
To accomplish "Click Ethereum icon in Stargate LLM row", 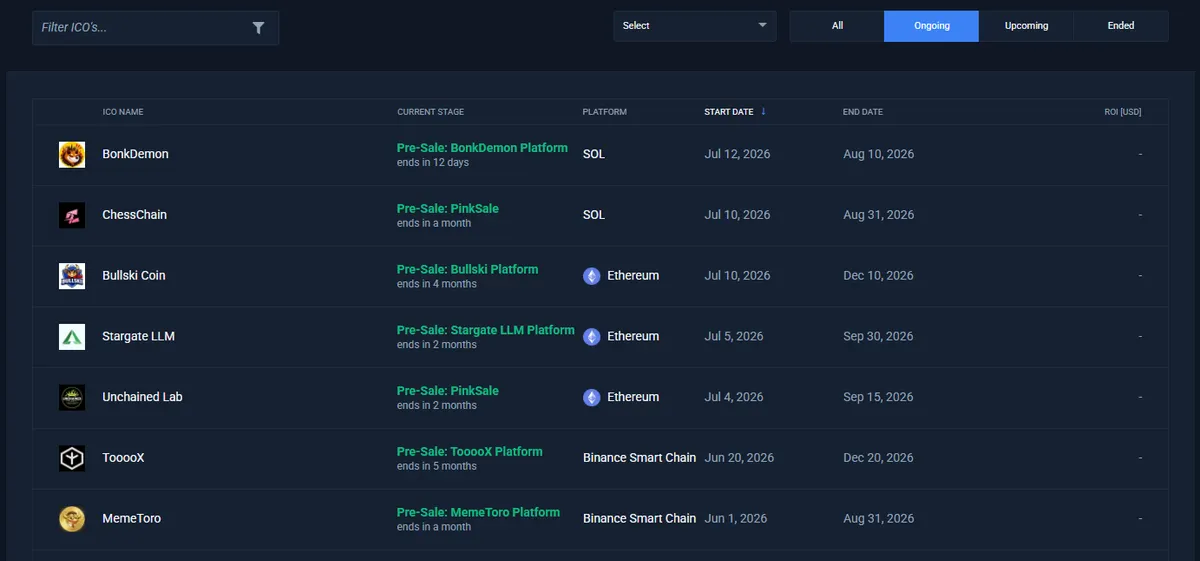I will [592, 337].
